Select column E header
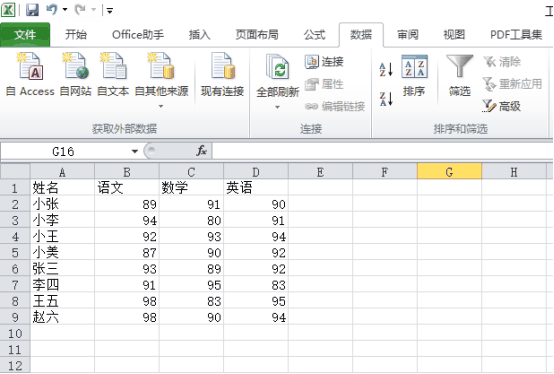554x374 pixels. click(320, 172)
